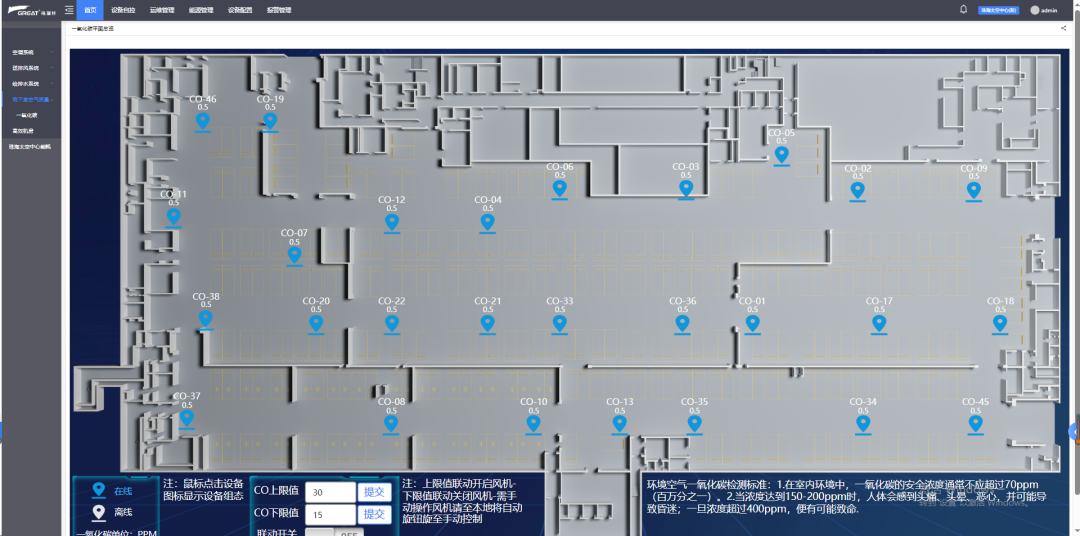Expand the 给排水系统 sidebar menu

tap(30, 84)
